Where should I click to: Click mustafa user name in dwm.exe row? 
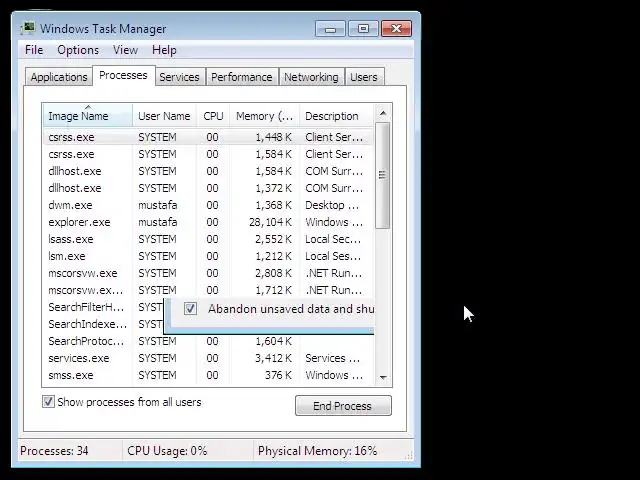pos(158,205)
